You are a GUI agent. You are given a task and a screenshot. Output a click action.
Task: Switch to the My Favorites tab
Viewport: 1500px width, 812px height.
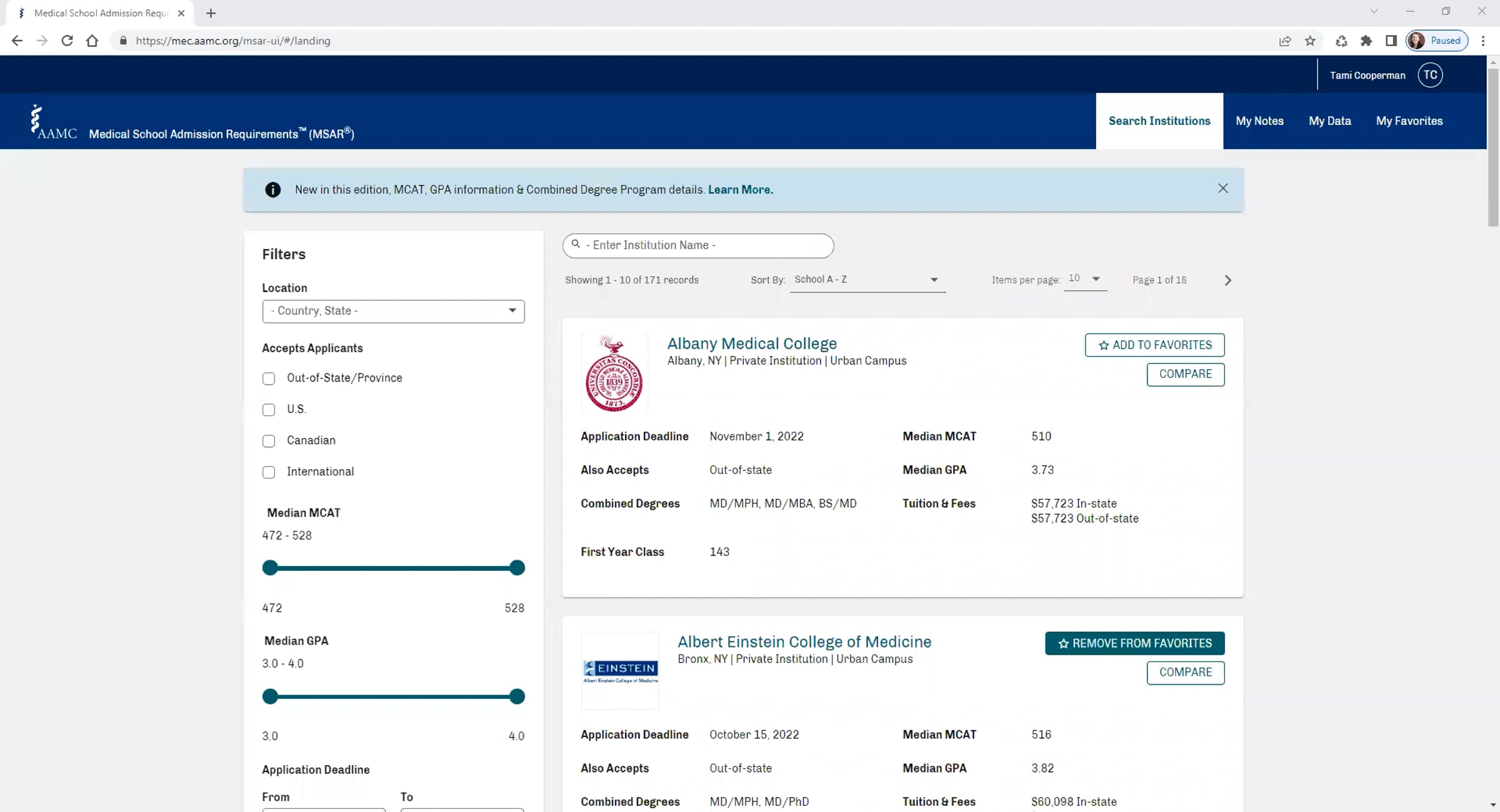coord(1409,121)
